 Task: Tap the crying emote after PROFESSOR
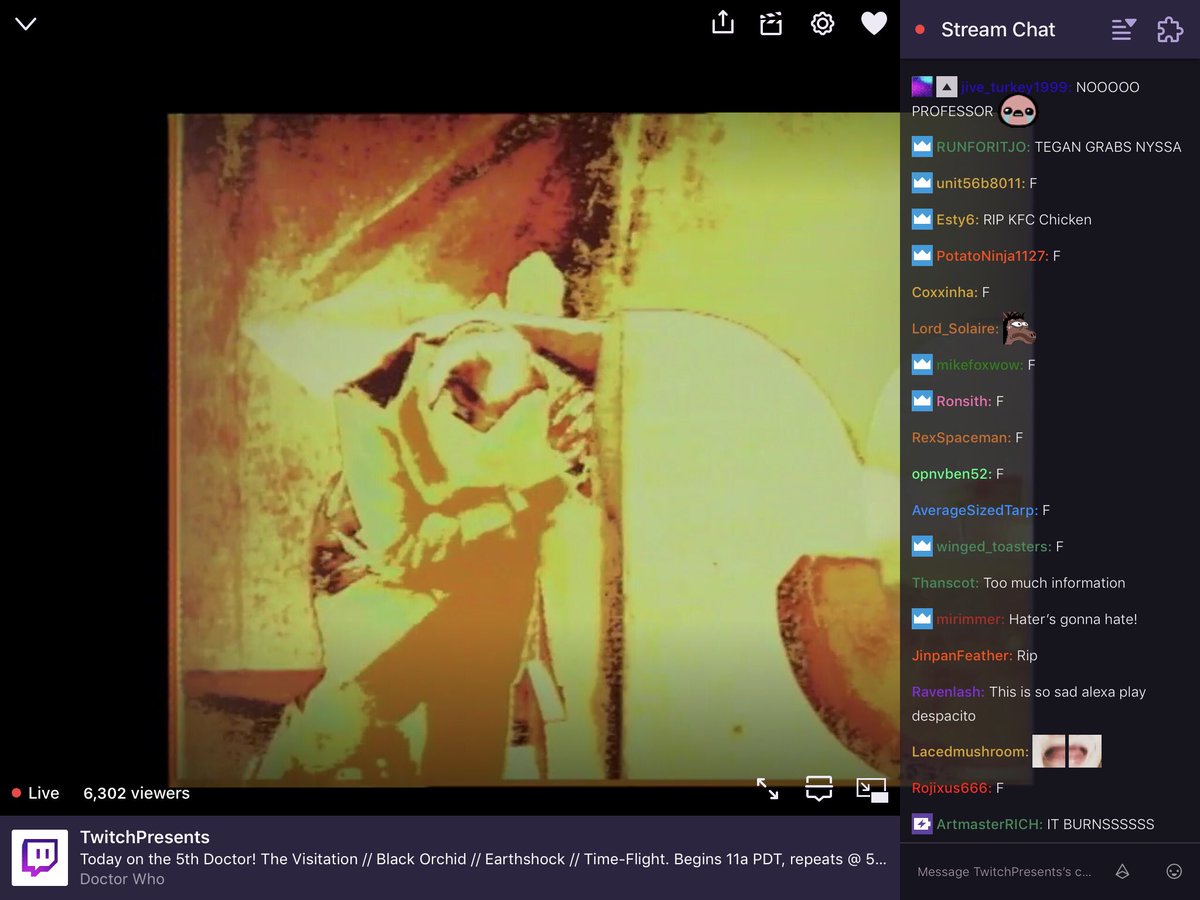click(1018, 111)
